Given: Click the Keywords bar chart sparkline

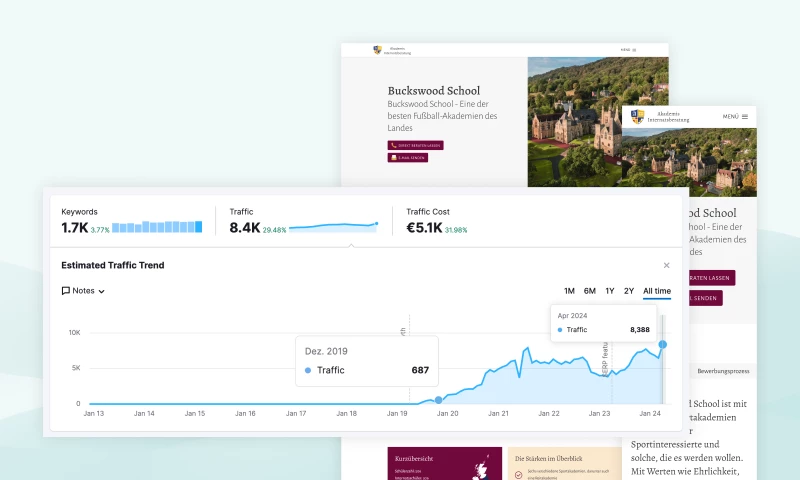Looking at the screenshot, I should (x=157, y=227).
